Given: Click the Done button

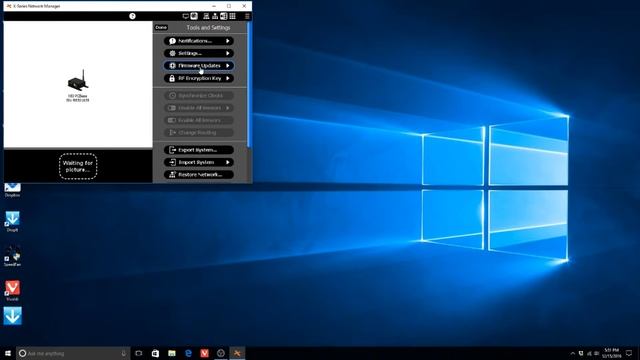Looking at the screenshot, I should pos(161,27).
